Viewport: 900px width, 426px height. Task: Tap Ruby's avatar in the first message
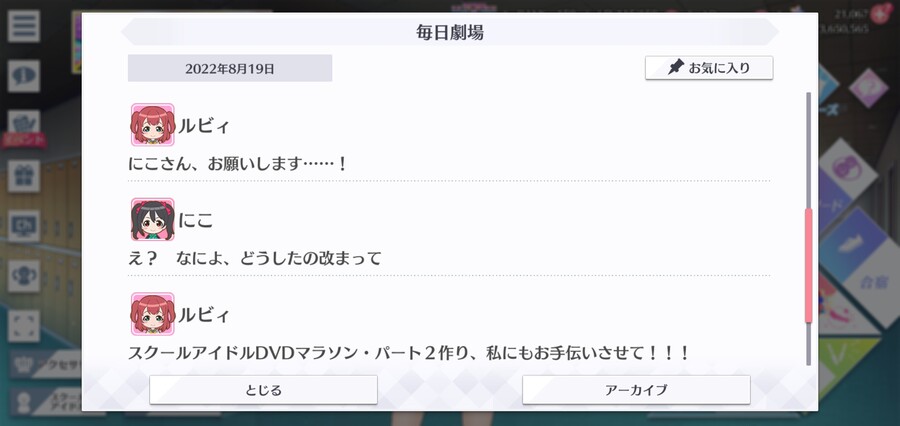[x=152, y=125]
